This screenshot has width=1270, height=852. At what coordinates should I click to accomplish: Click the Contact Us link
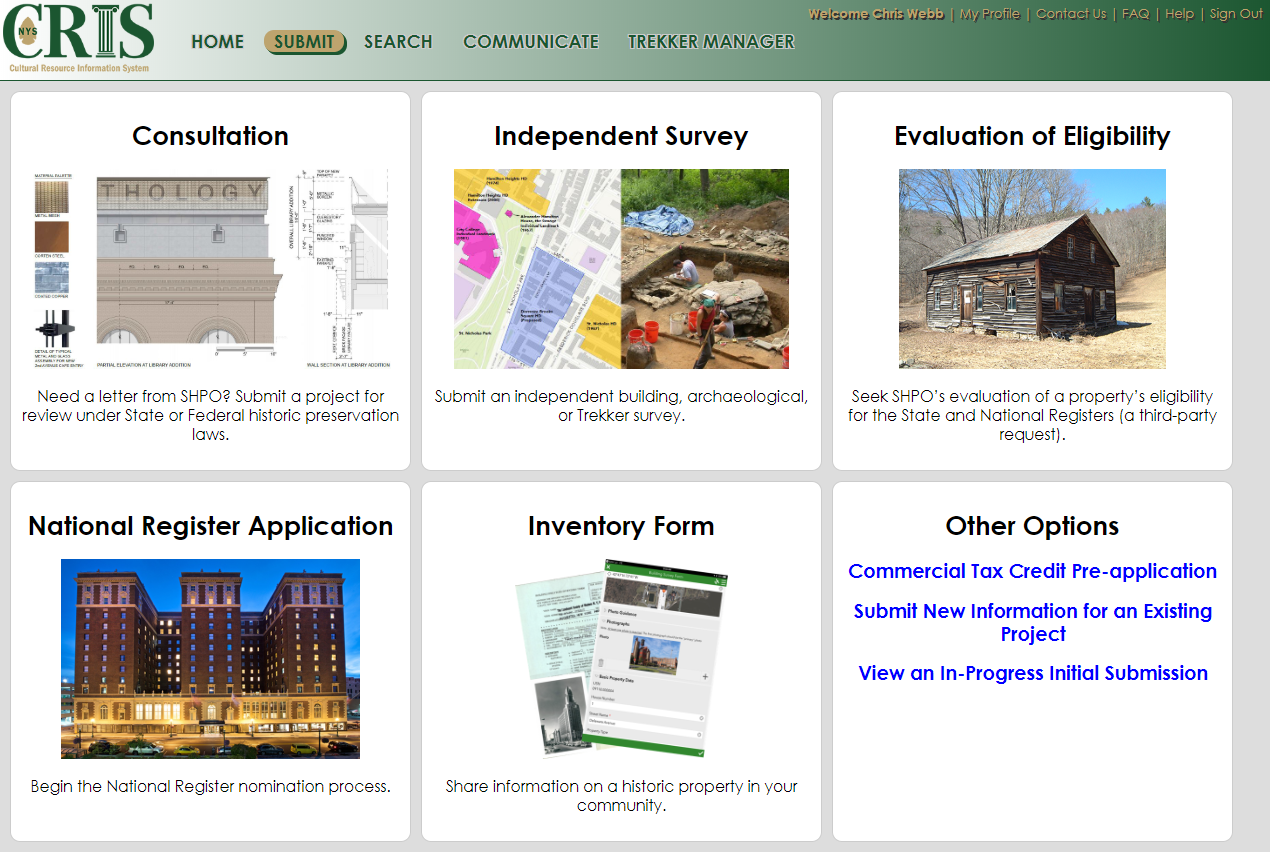pyautogui.click(x=1071, y=14)
